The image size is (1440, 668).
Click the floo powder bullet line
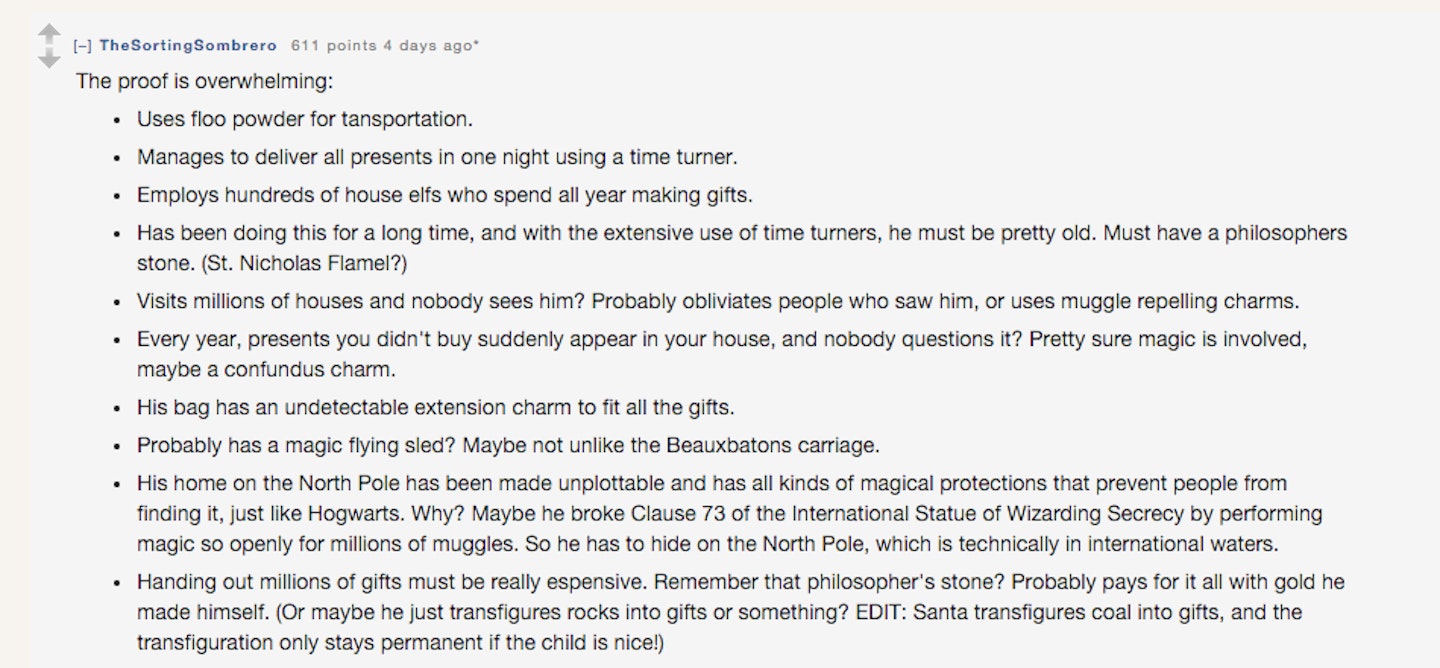pyautogui.click(x=305, y=119)
